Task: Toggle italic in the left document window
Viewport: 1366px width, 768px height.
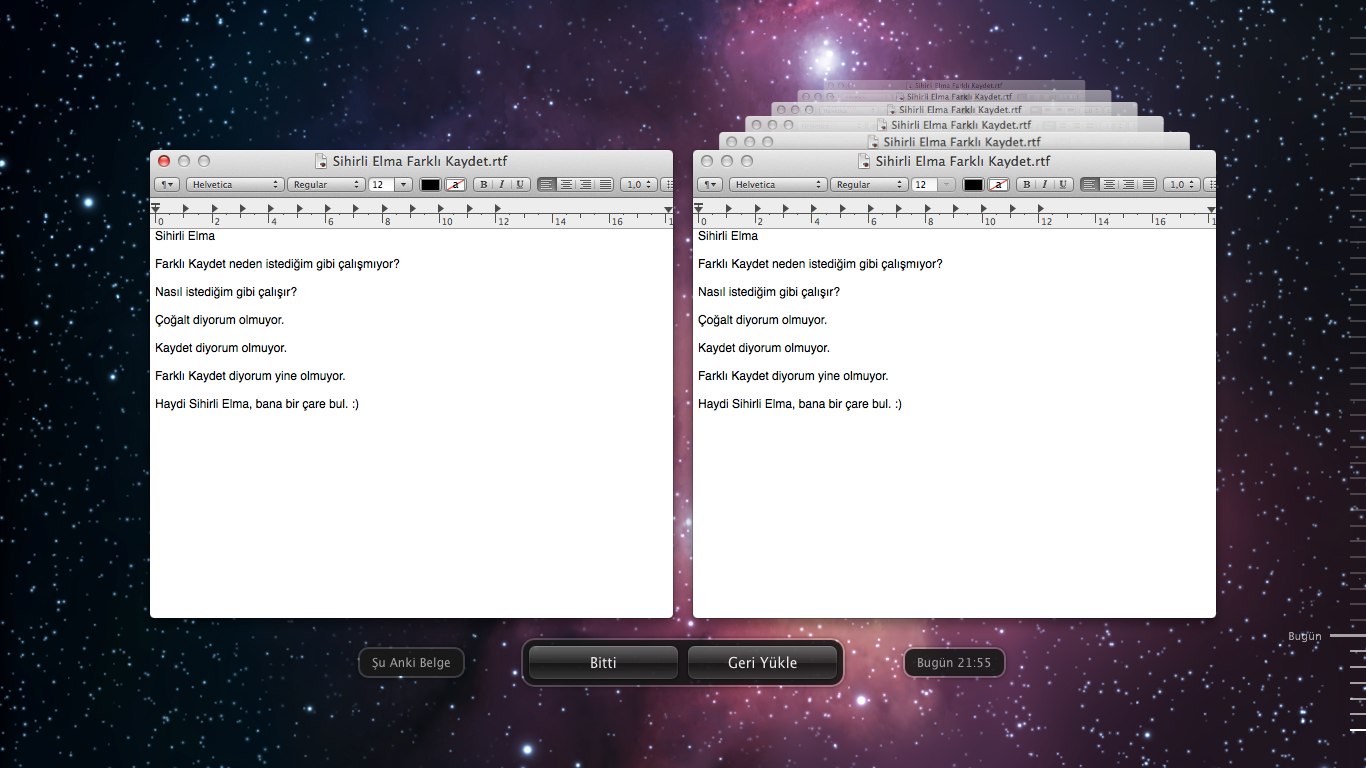Action: [501, 185]
